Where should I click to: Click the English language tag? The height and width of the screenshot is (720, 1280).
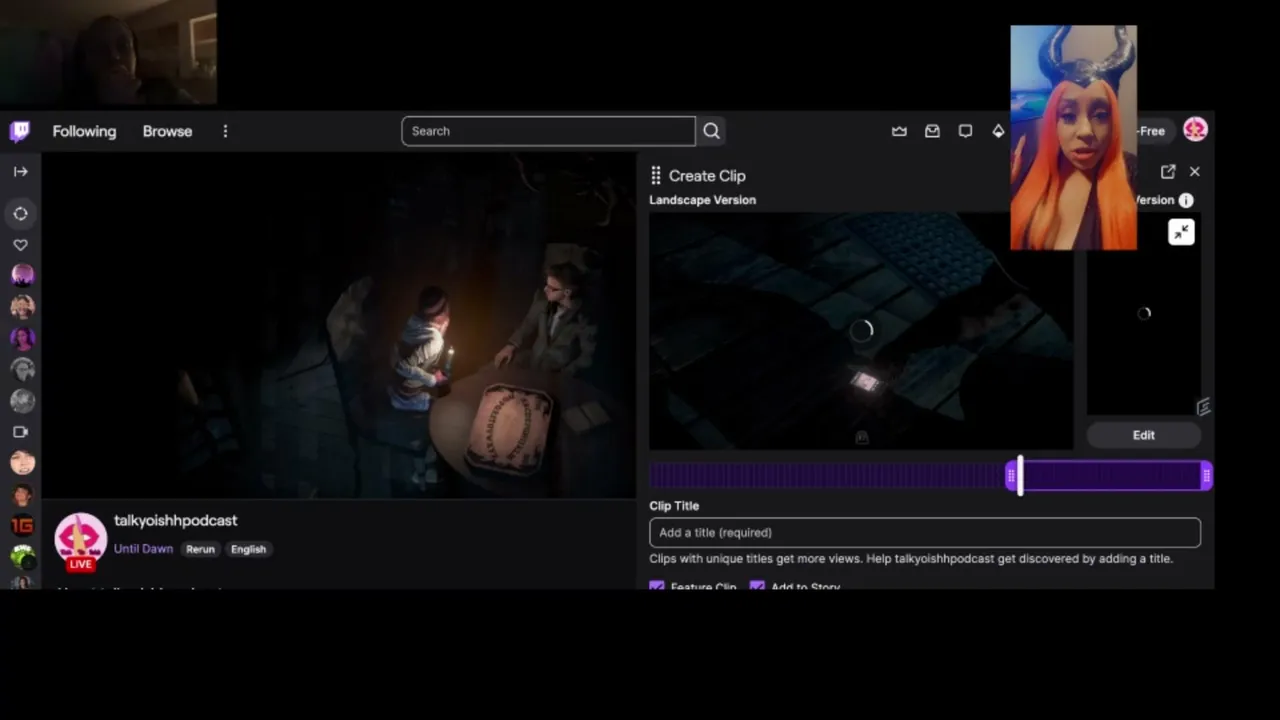[x=248, y=549]
